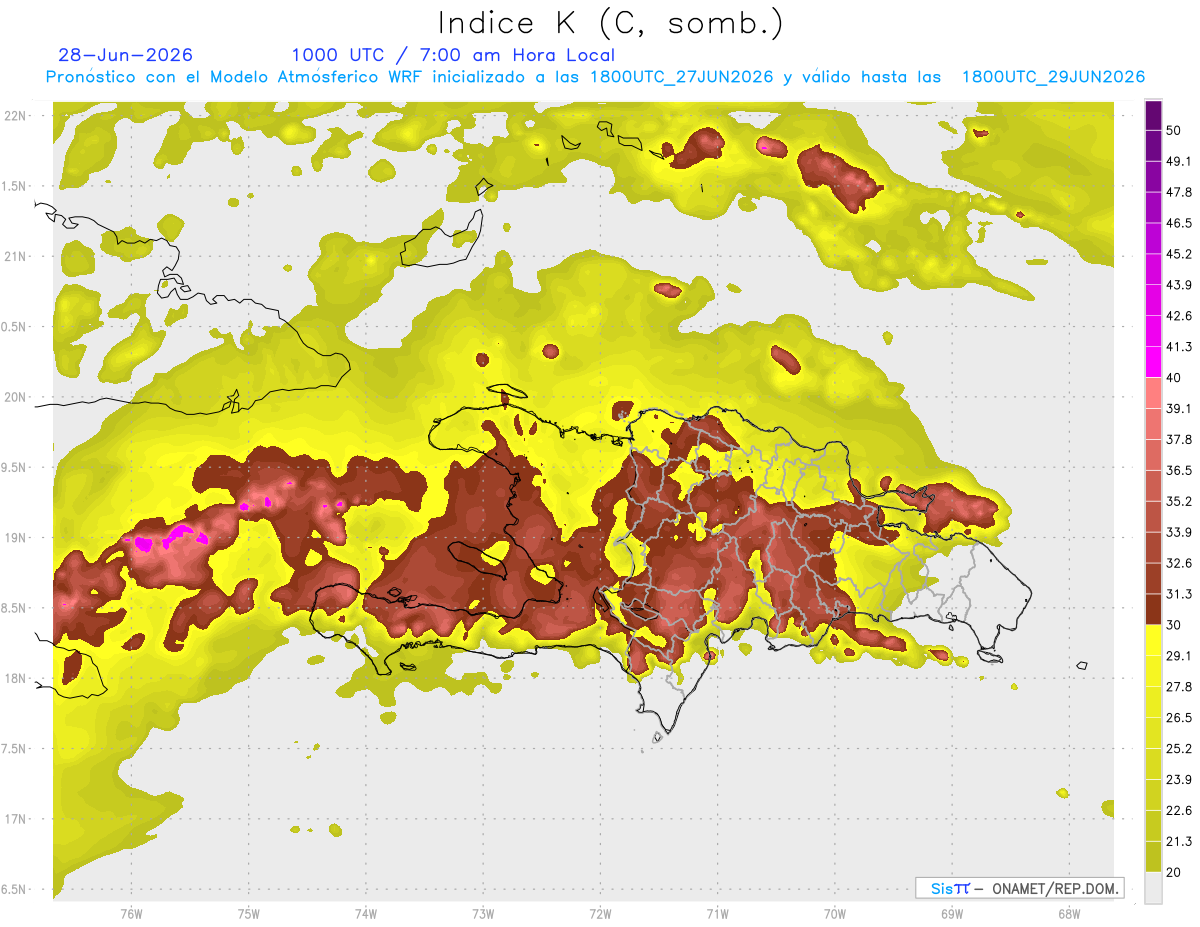Click the '19N' latitude label

pyautogui.click(x=15, y=537)
